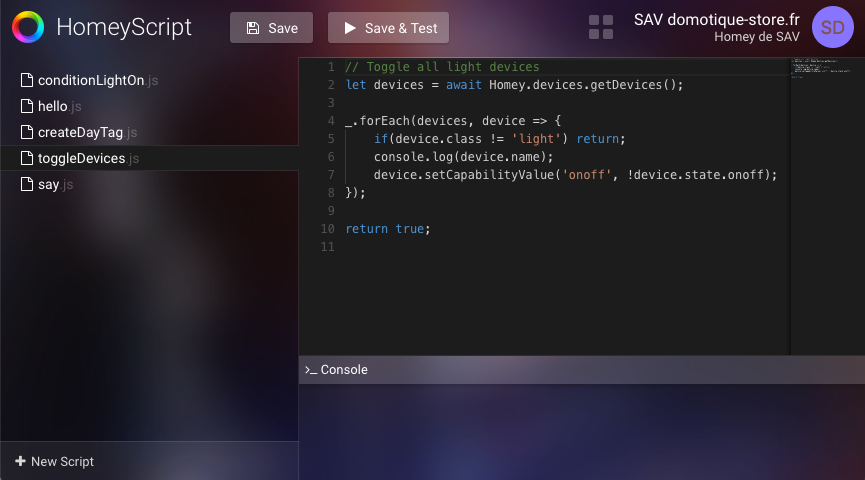Screen dimensions: 865x480
Task: Click the SAV domotique-store.fr account name
Action: point(717,20)
